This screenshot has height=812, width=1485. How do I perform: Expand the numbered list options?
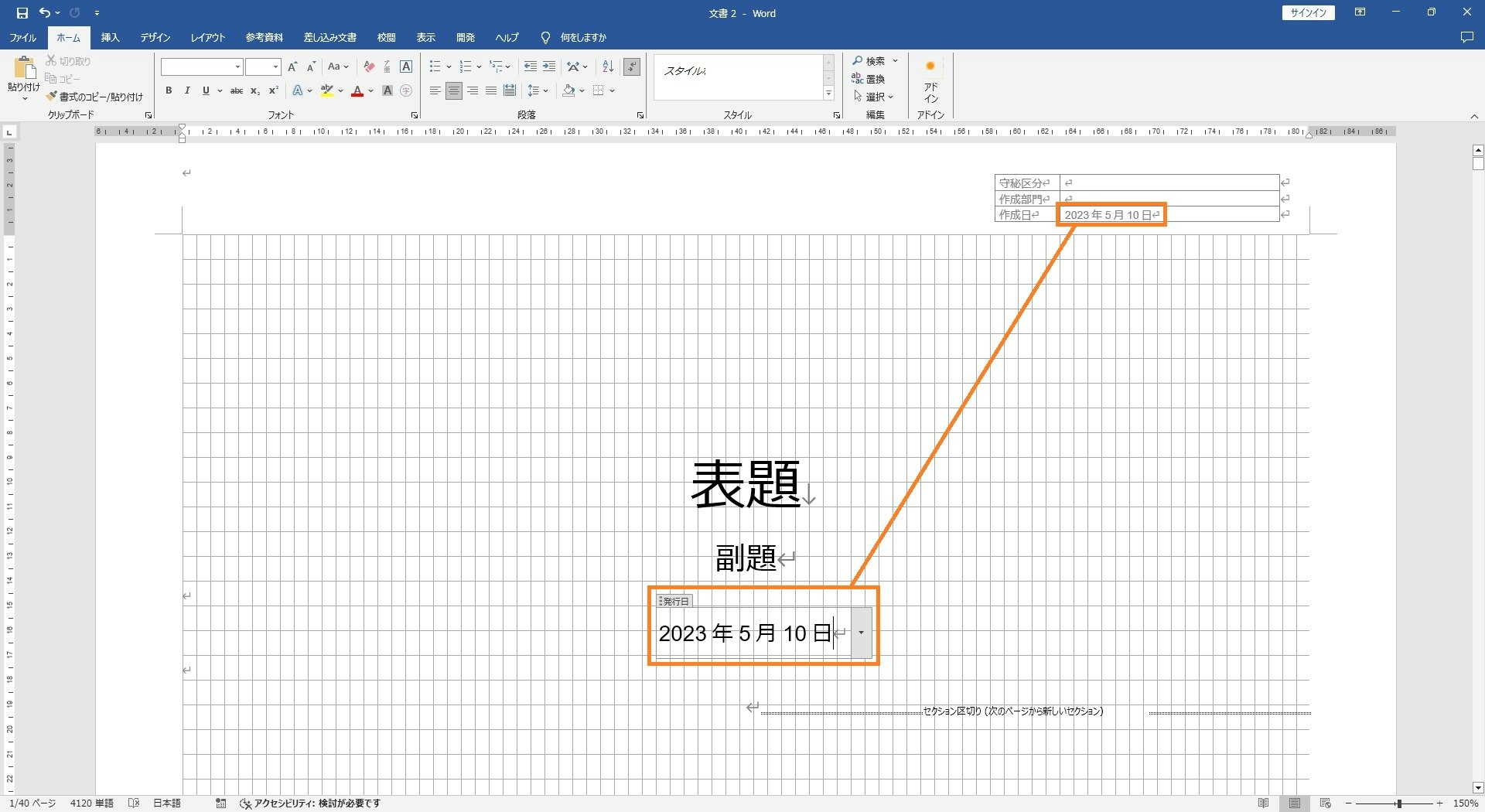479,67
